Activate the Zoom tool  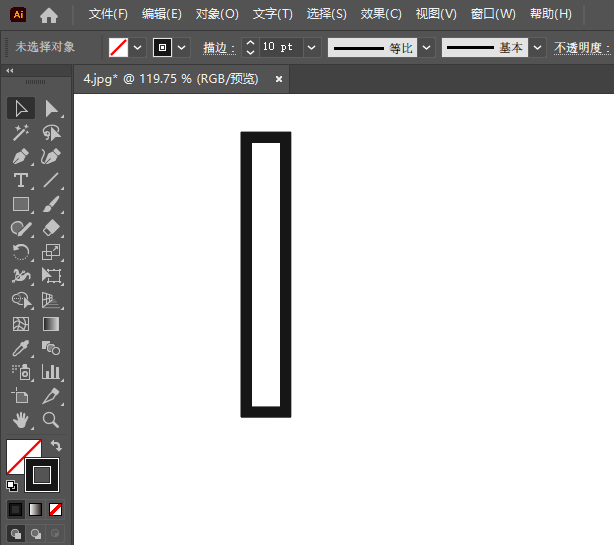tap(51, 420)
